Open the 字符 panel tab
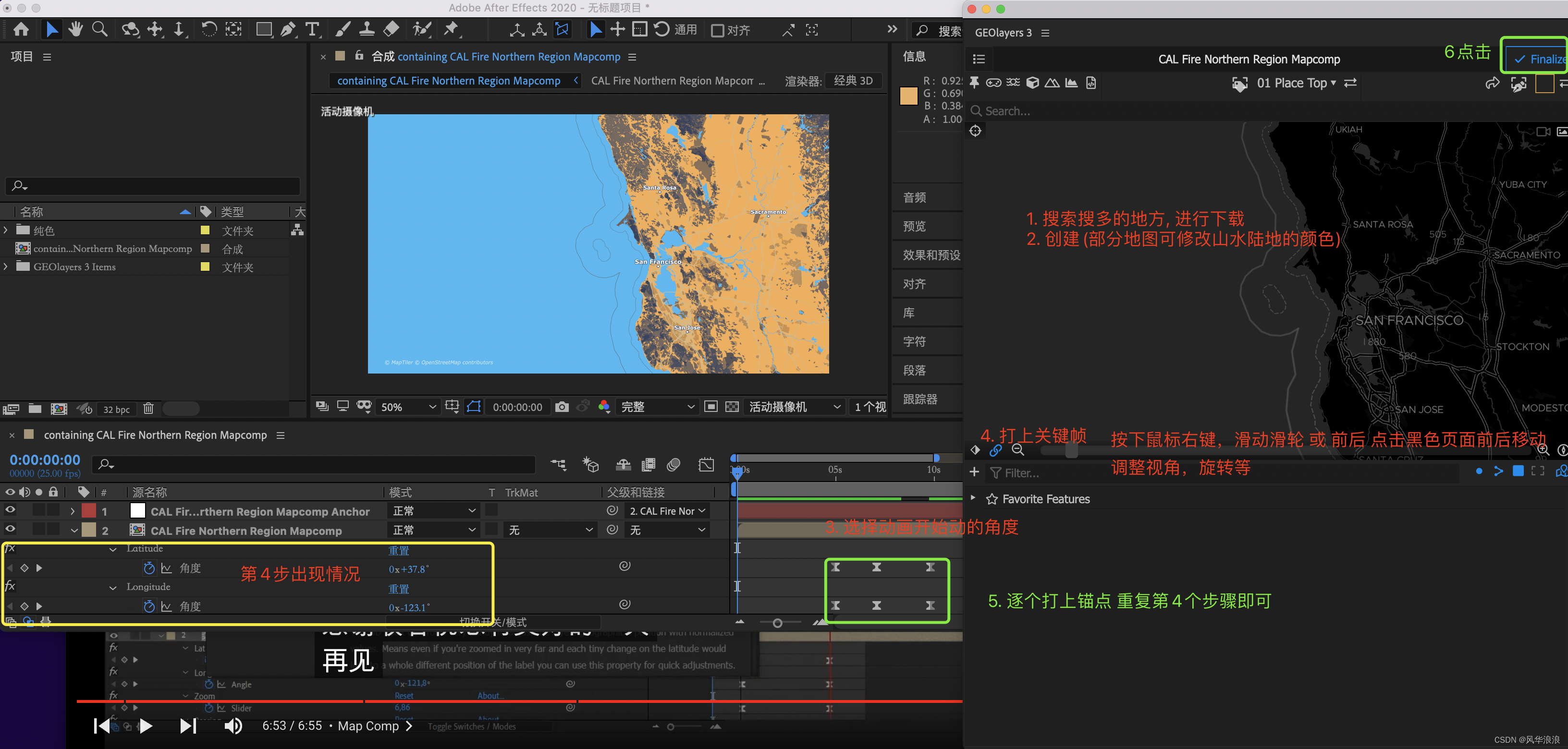Image resolution: width=1568 pixels, height=749 pixels. tap(914, 341)
